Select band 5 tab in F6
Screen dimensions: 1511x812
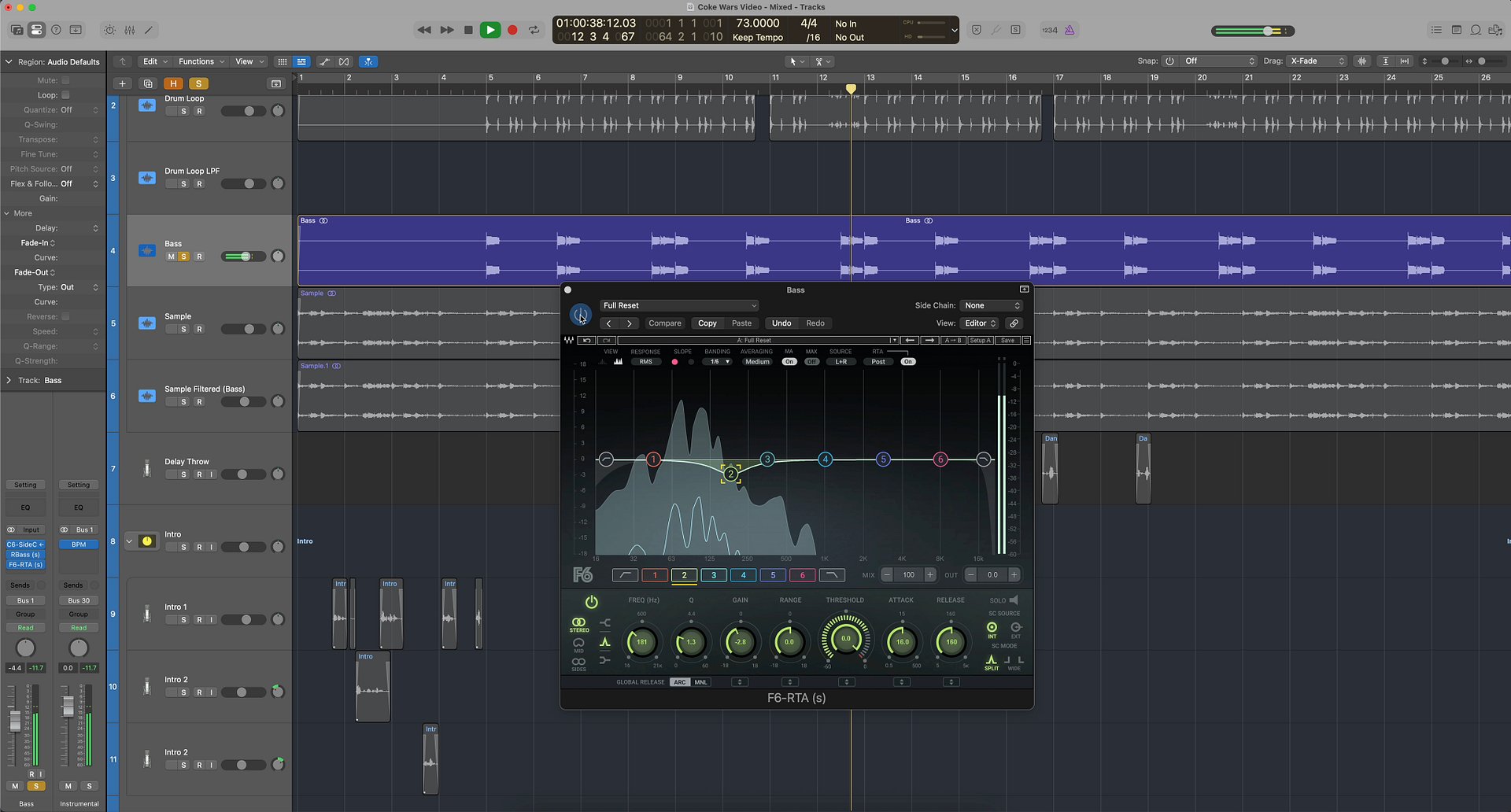point(773,575)
